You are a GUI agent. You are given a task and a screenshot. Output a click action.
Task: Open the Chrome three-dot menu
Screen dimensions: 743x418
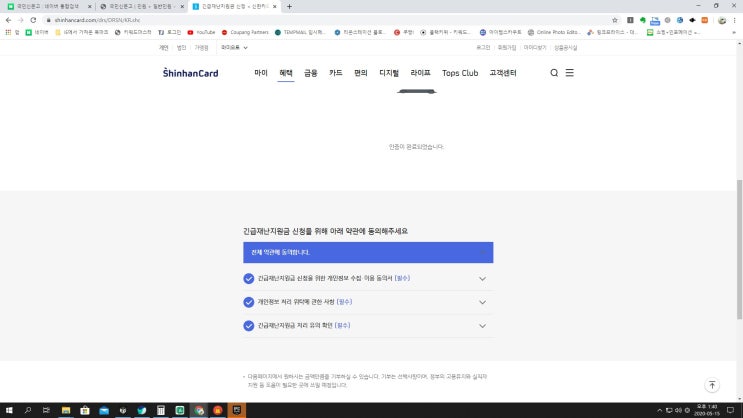pyautogui.click(x=734, y=20)
